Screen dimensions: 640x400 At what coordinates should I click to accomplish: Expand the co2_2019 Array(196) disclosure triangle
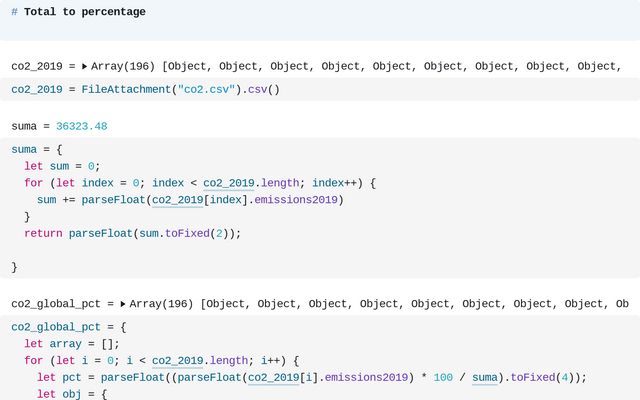point(84,66)
